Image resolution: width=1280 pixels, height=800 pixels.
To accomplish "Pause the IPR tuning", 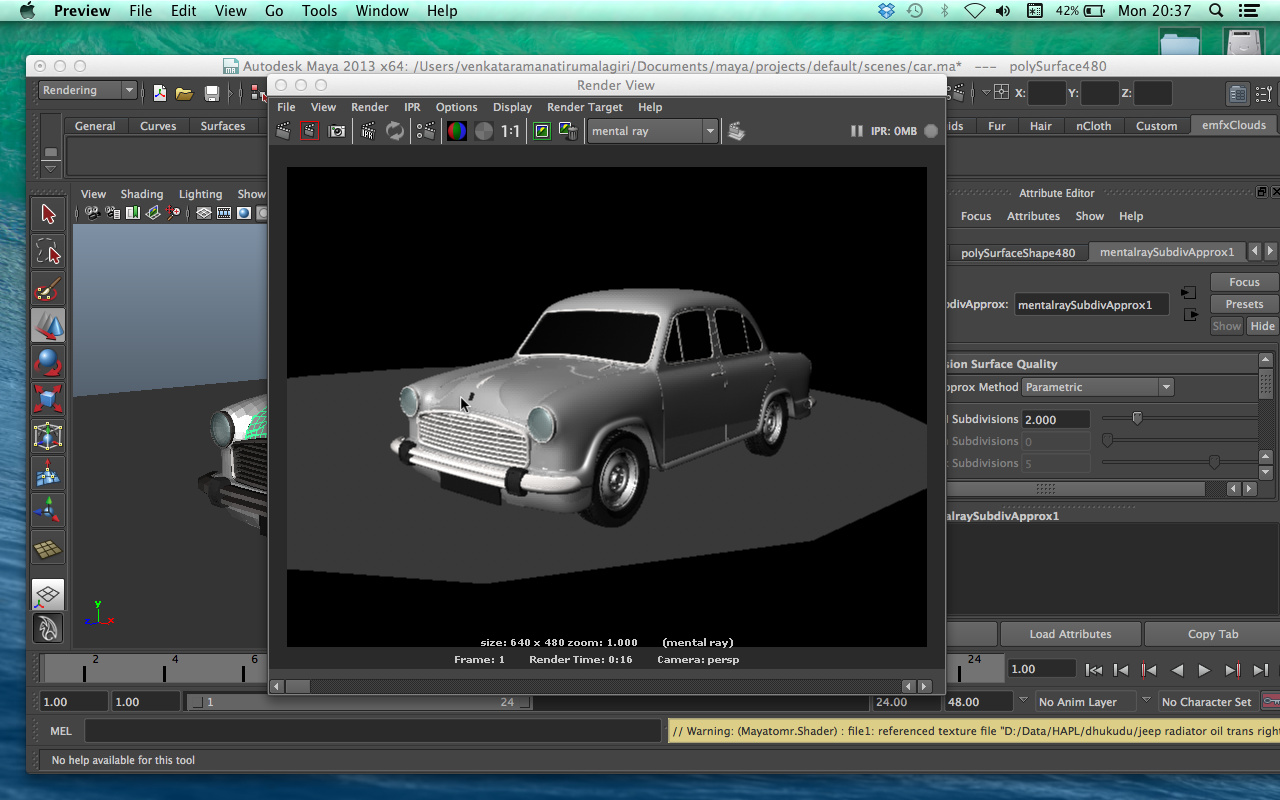I will (856, 131).
